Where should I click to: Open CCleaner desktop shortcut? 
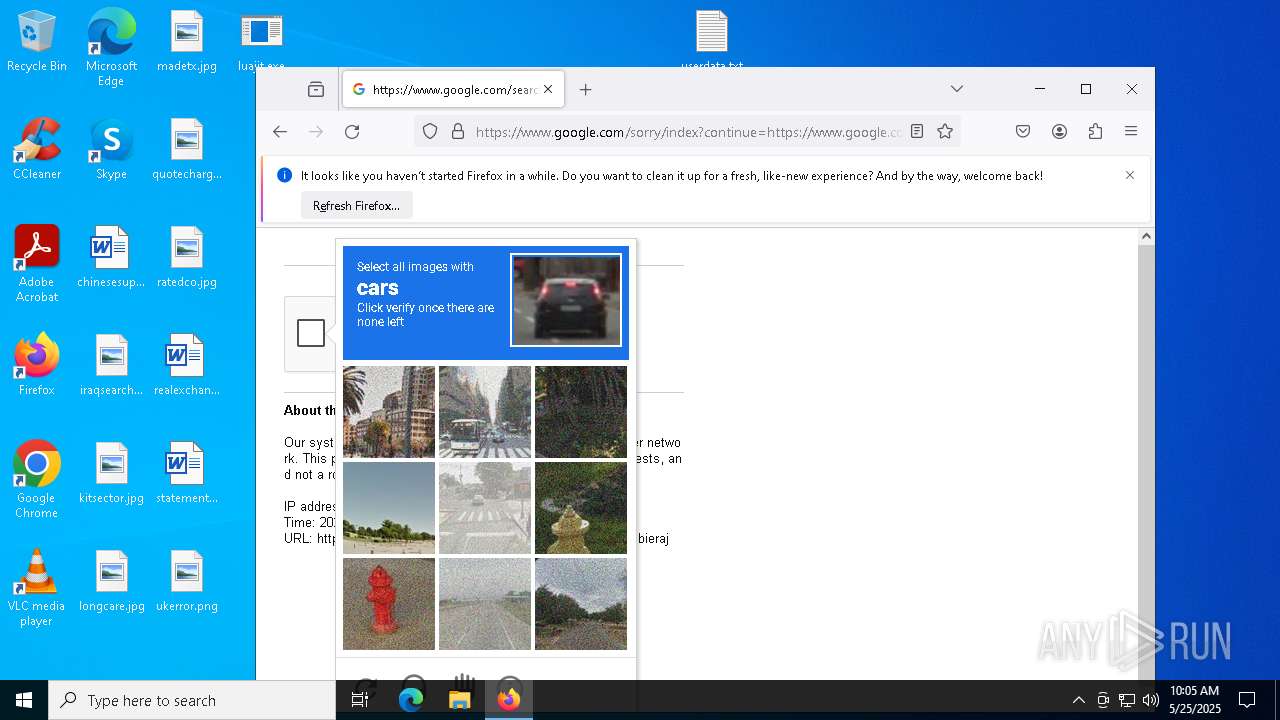coord(37,149)
